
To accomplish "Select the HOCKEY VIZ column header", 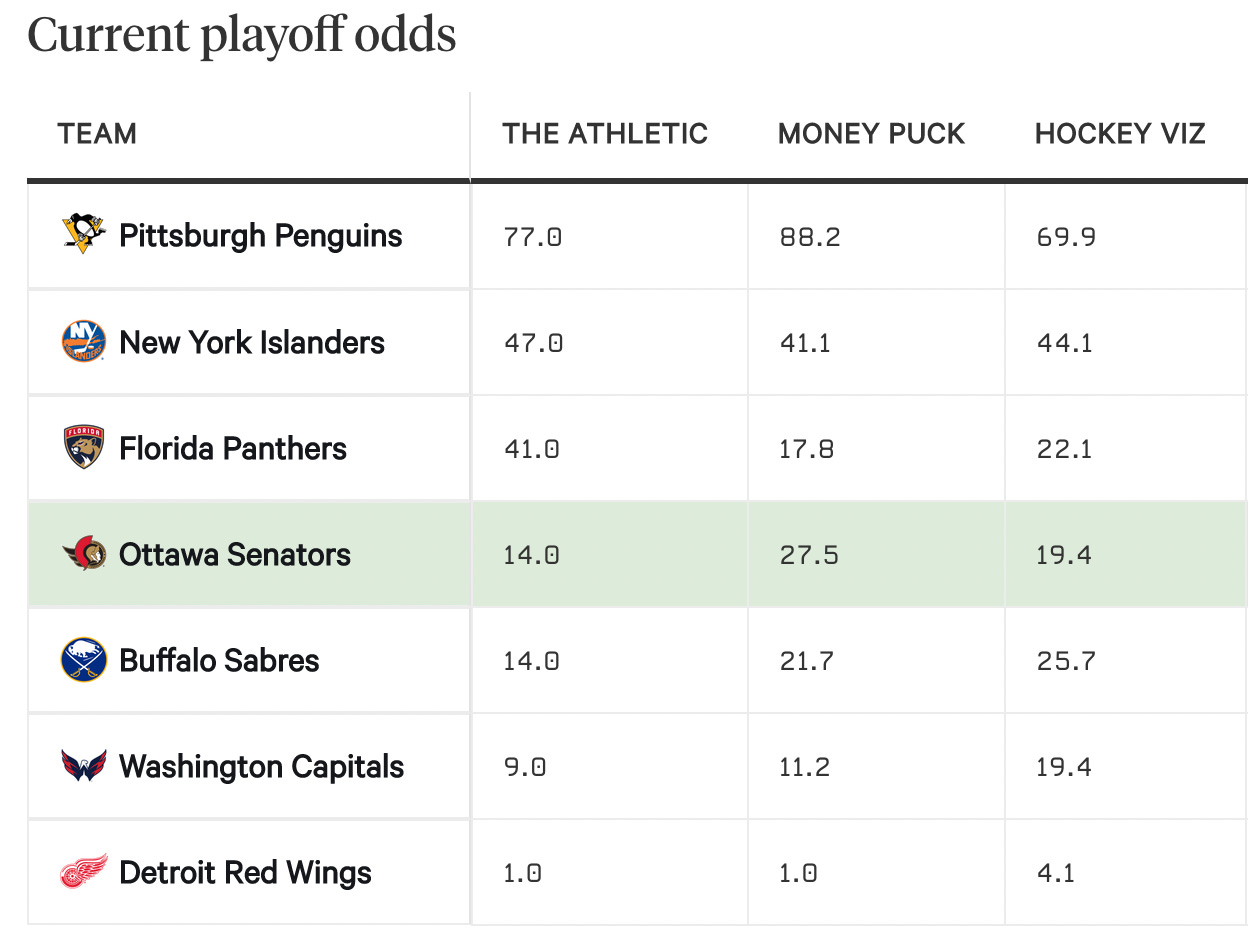I will click(x=1120, y=134).
